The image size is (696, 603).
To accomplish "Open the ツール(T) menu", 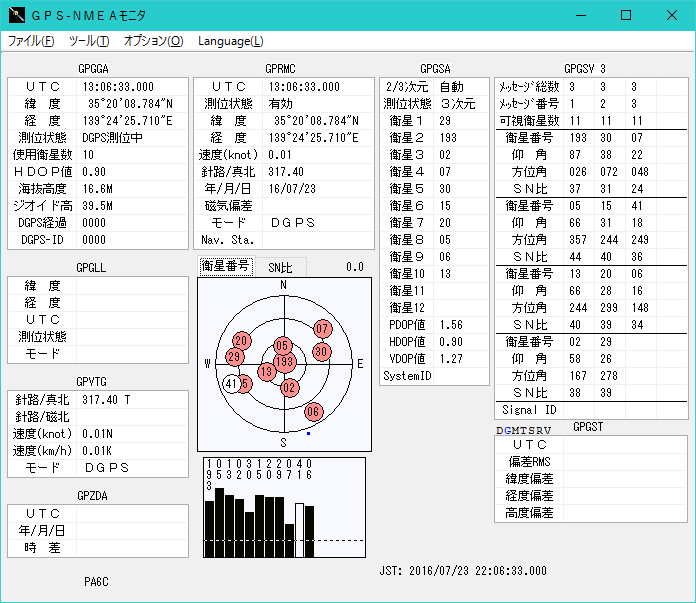I will (x=89, y=41).
